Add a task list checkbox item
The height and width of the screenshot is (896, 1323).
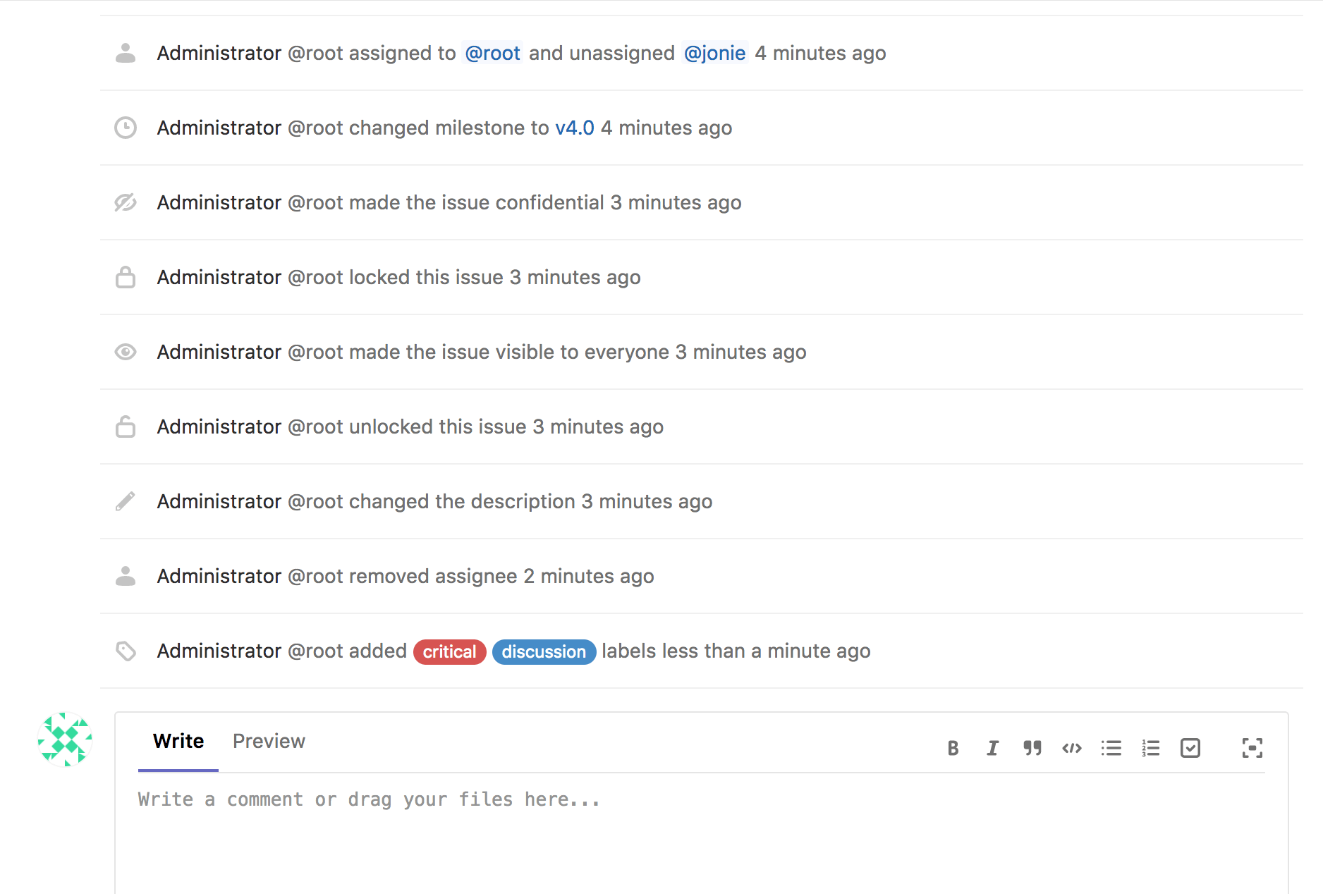(1190, 748)
